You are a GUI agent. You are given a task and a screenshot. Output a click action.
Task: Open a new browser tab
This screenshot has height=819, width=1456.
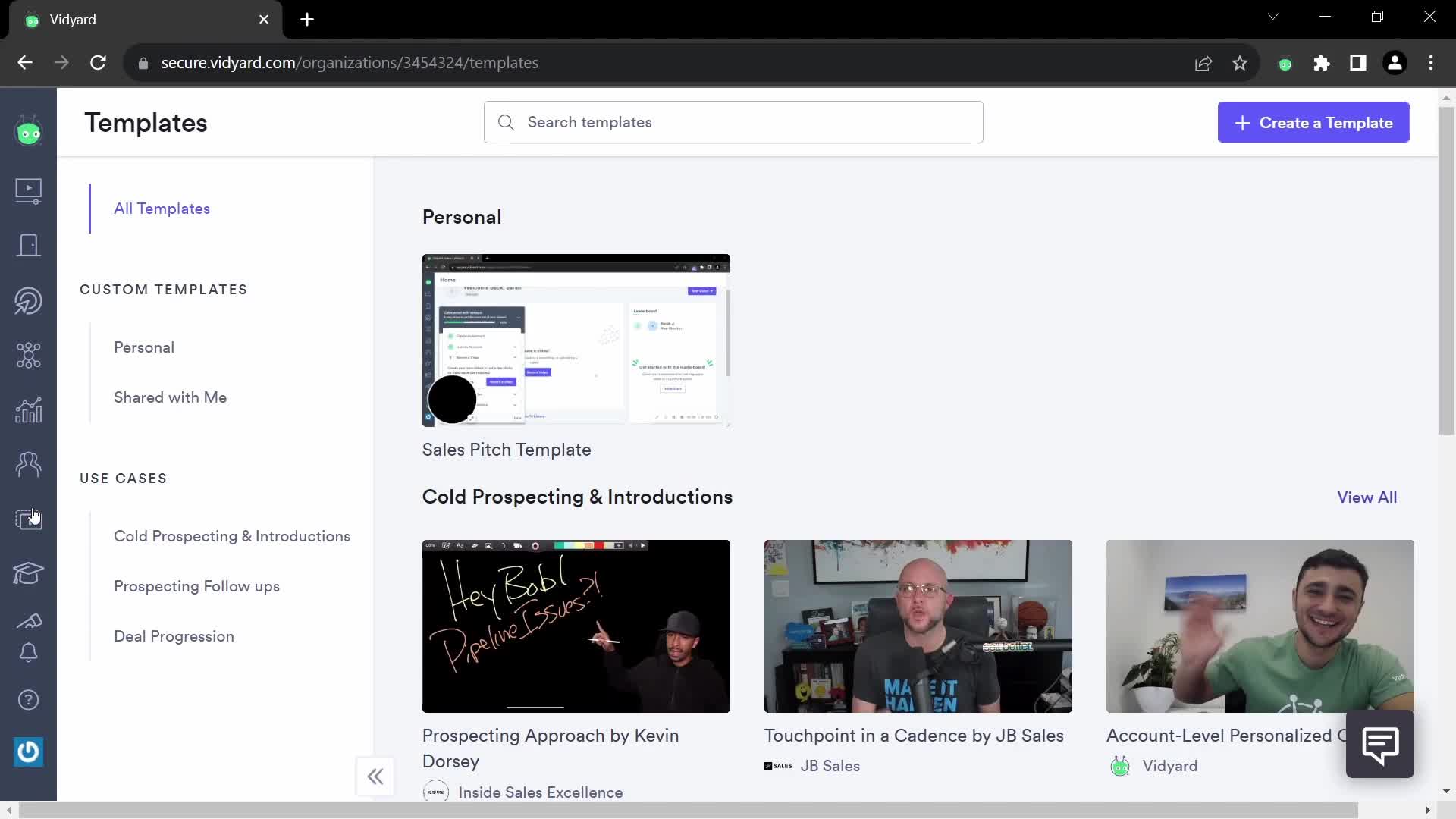point(307,20)
